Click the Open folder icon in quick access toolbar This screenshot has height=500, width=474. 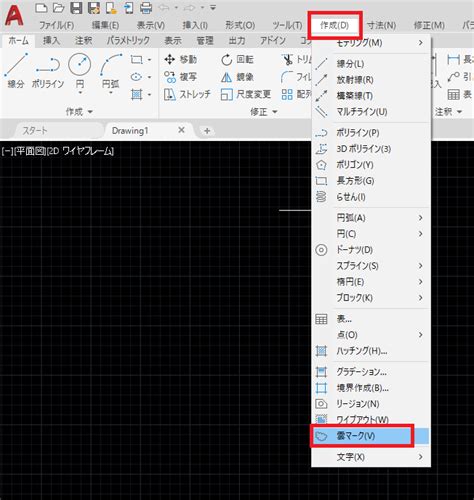[x=58, y=7]
